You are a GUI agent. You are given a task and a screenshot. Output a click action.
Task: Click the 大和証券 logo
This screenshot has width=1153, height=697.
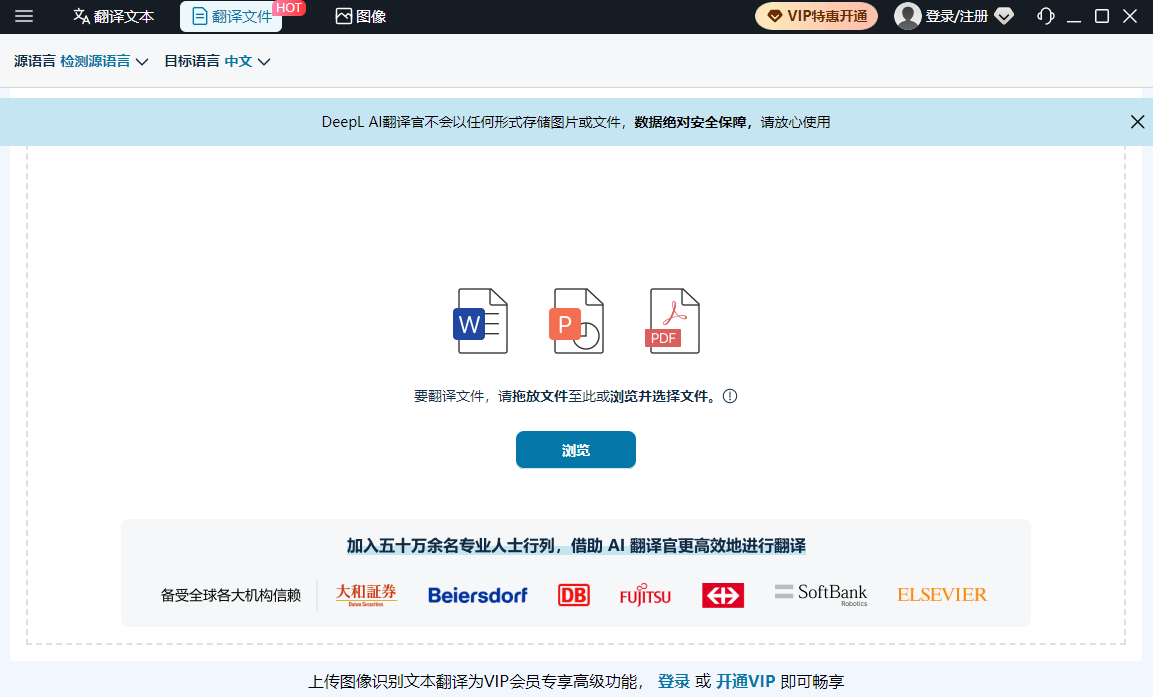pyautogui.click(x=366, y=594)
